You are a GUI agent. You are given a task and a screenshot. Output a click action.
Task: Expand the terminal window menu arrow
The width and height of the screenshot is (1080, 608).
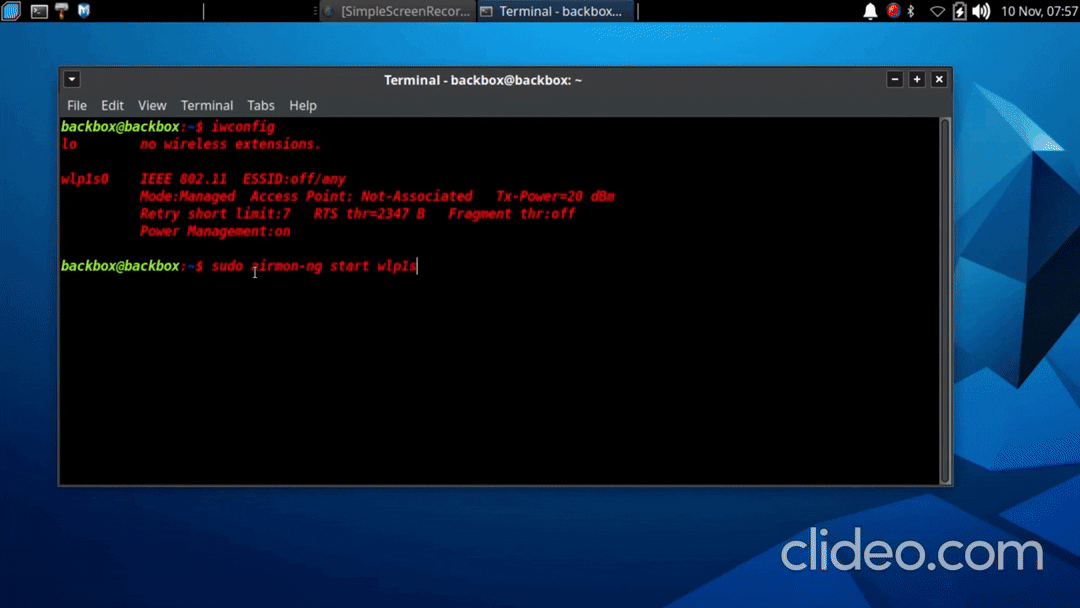(x=72, y=80)
